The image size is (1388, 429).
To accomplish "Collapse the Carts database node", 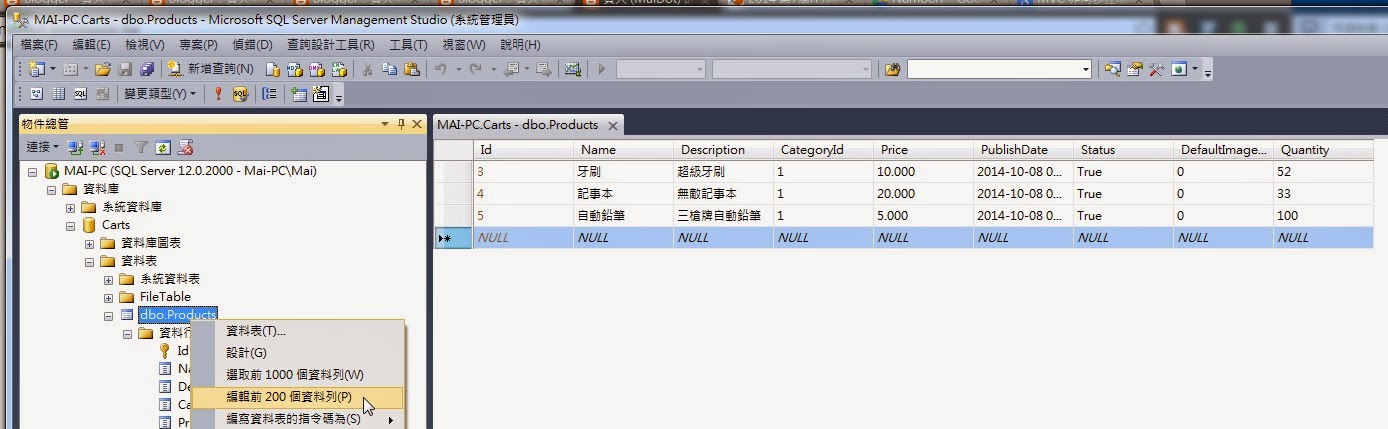I will click(70, 225).
